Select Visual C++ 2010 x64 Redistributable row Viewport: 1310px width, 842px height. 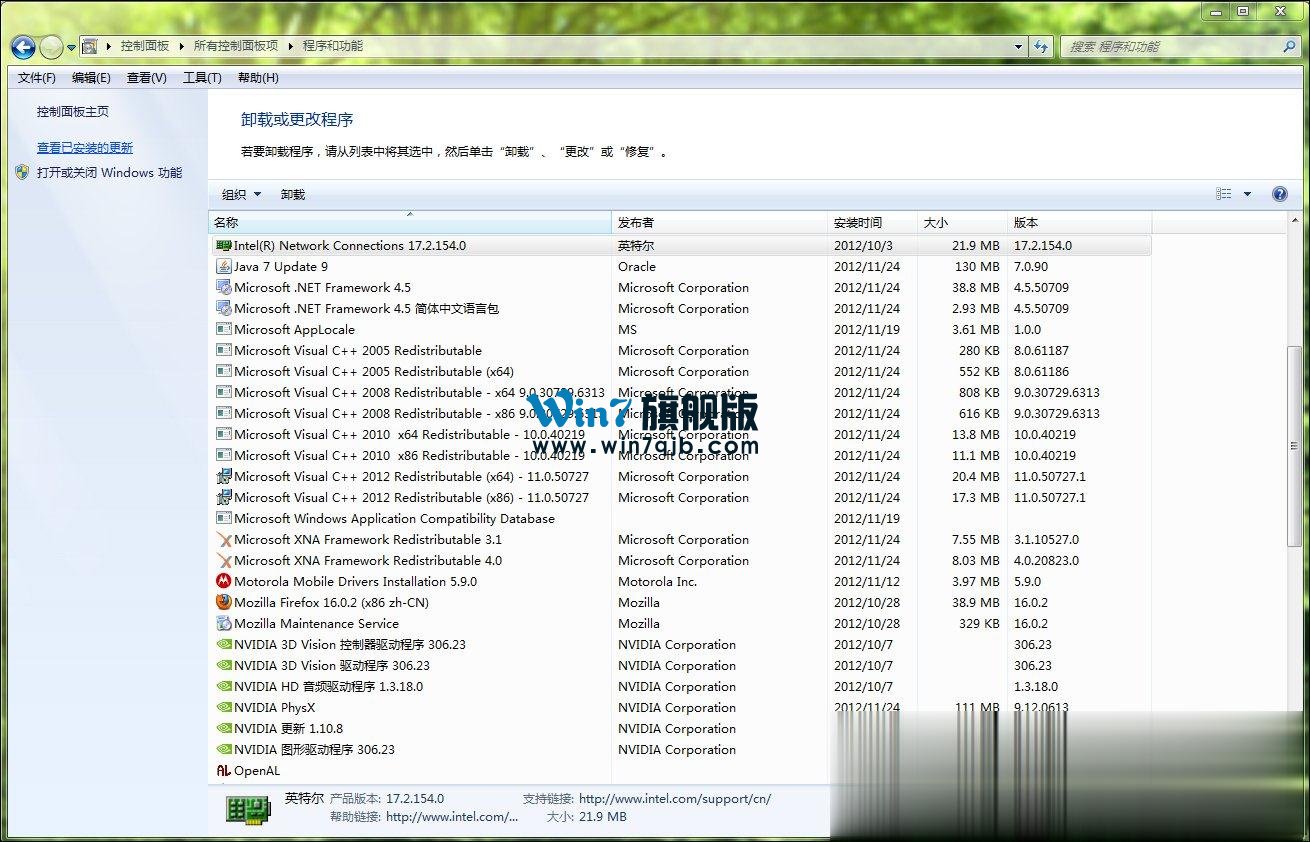[x=680, y=434]
